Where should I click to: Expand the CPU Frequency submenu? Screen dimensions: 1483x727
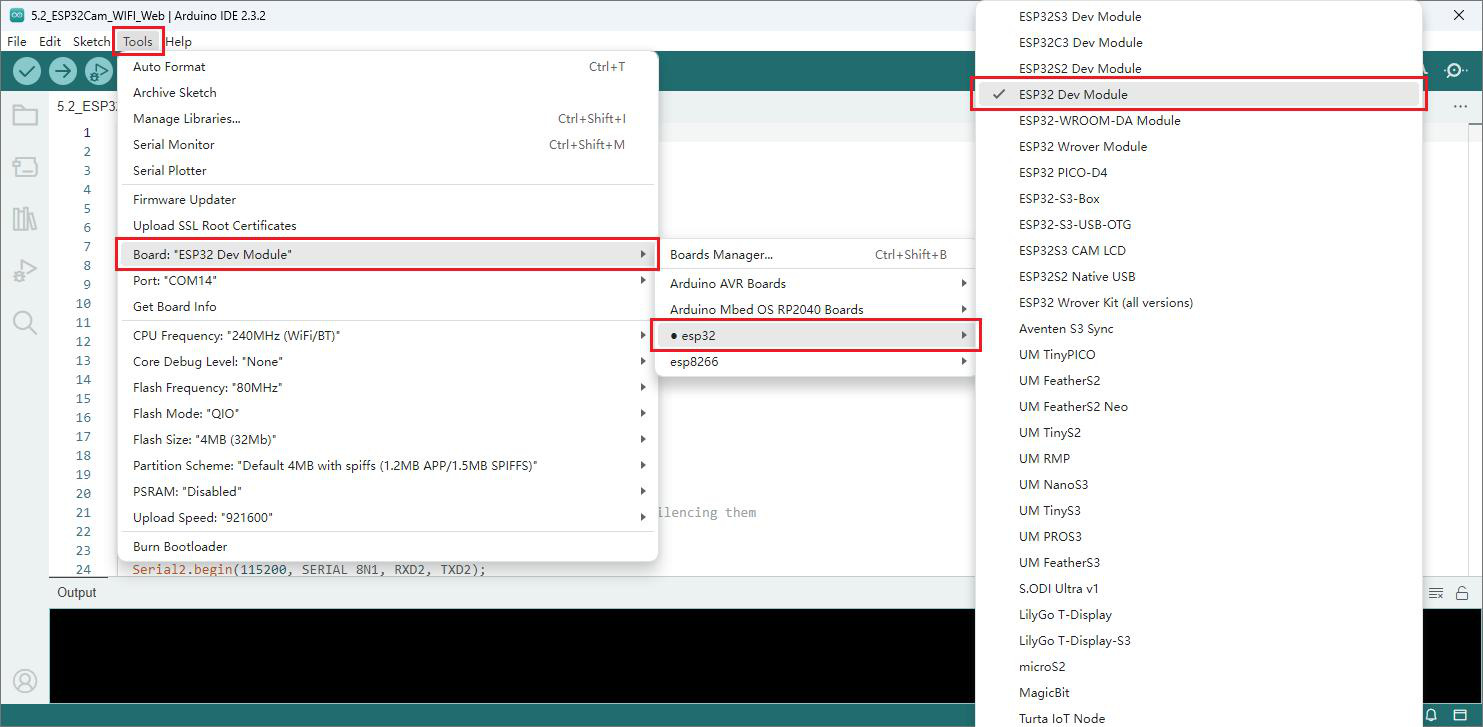(388, 335)
